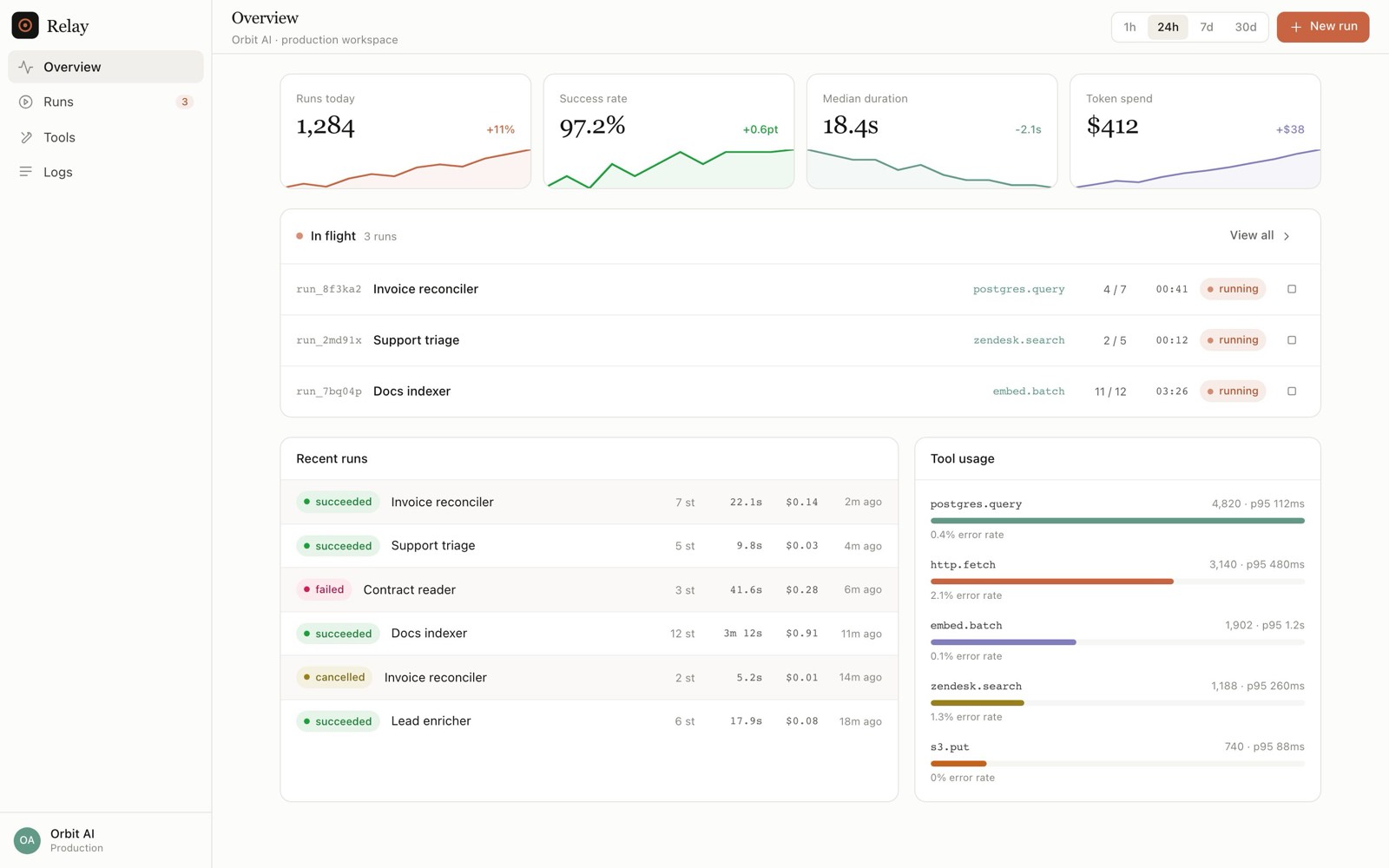The image size is (1389, 868).
Task: Select the 30d time range
Action: click(x=1245, y=27)
